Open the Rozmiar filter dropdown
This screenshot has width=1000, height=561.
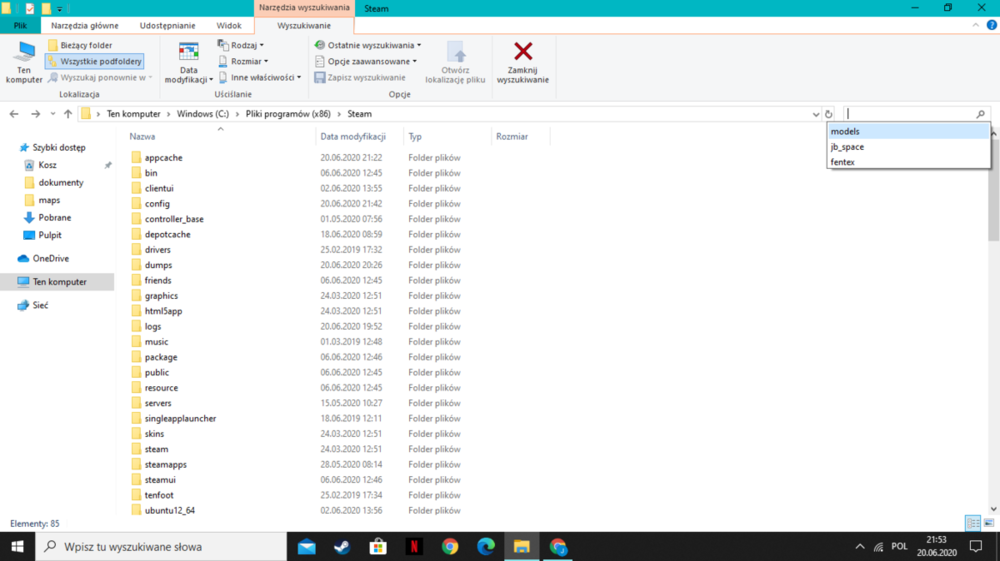[x=243, y=61]
